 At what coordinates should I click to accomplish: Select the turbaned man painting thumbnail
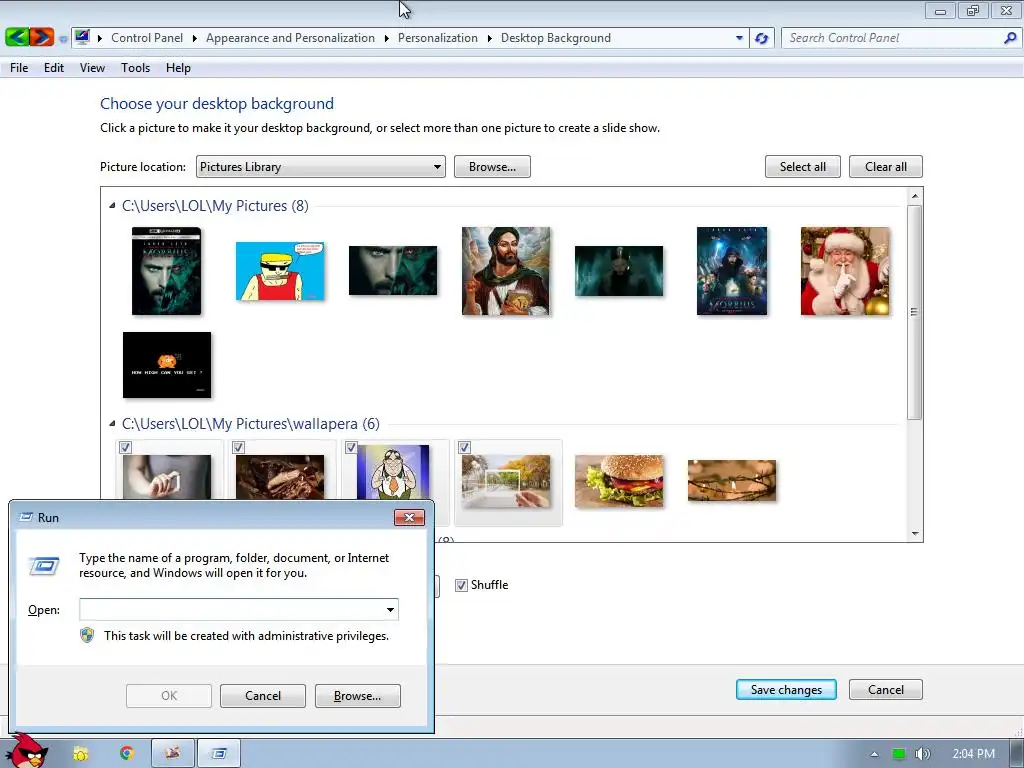click(x=506, y=271)
